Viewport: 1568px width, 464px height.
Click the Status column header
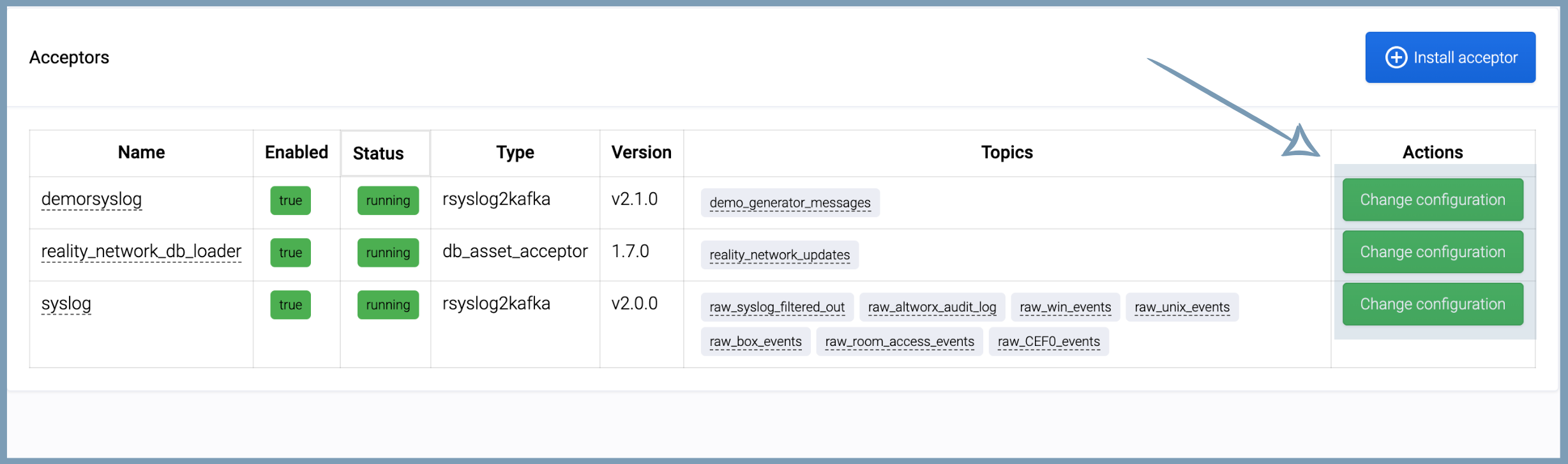[379, 153]
